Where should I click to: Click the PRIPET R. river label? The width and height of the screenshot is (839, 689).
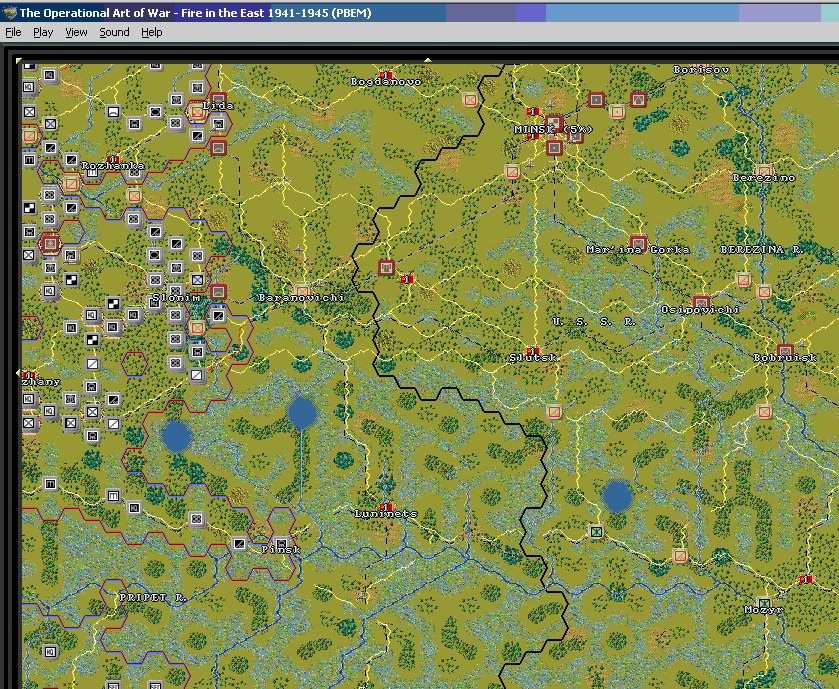point(153,598)
